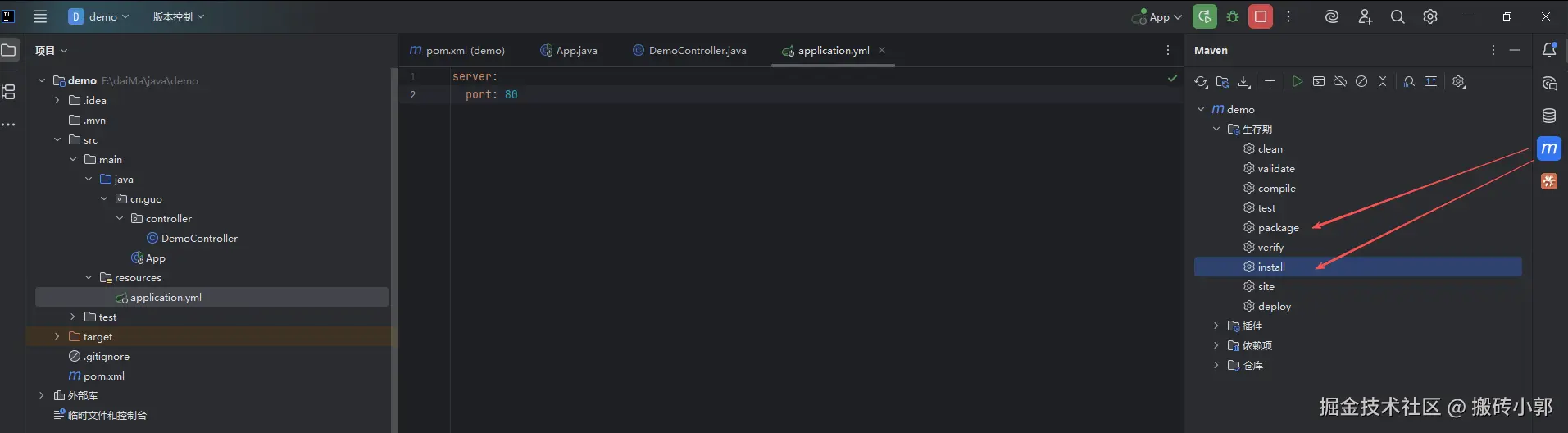Toggle Maven skip tests mode
Screen dimensions: 1568x433
(1361, 82)
